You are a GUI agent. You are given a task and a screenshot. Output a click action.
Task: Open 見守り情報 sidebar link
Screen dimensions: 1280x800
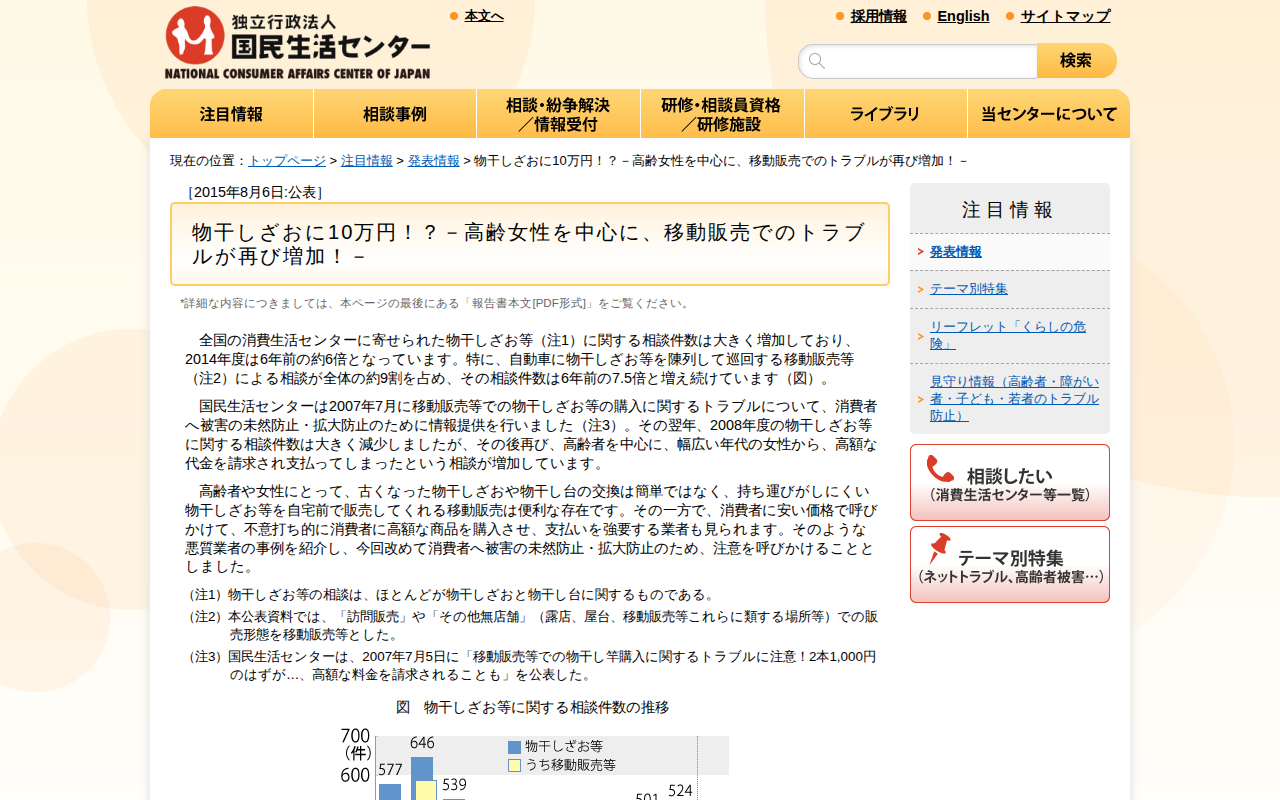[1014, 398]
